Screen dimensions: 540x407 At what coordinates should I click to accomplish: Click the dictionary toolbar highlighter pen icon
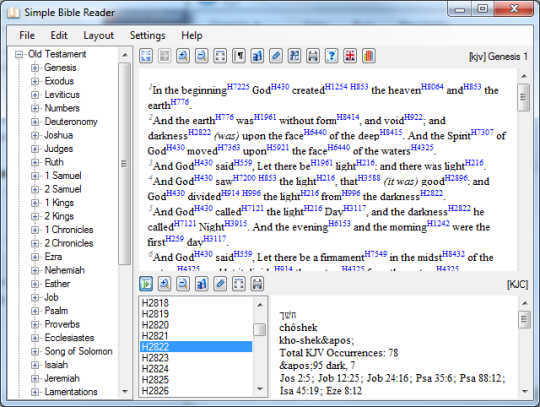220,284
